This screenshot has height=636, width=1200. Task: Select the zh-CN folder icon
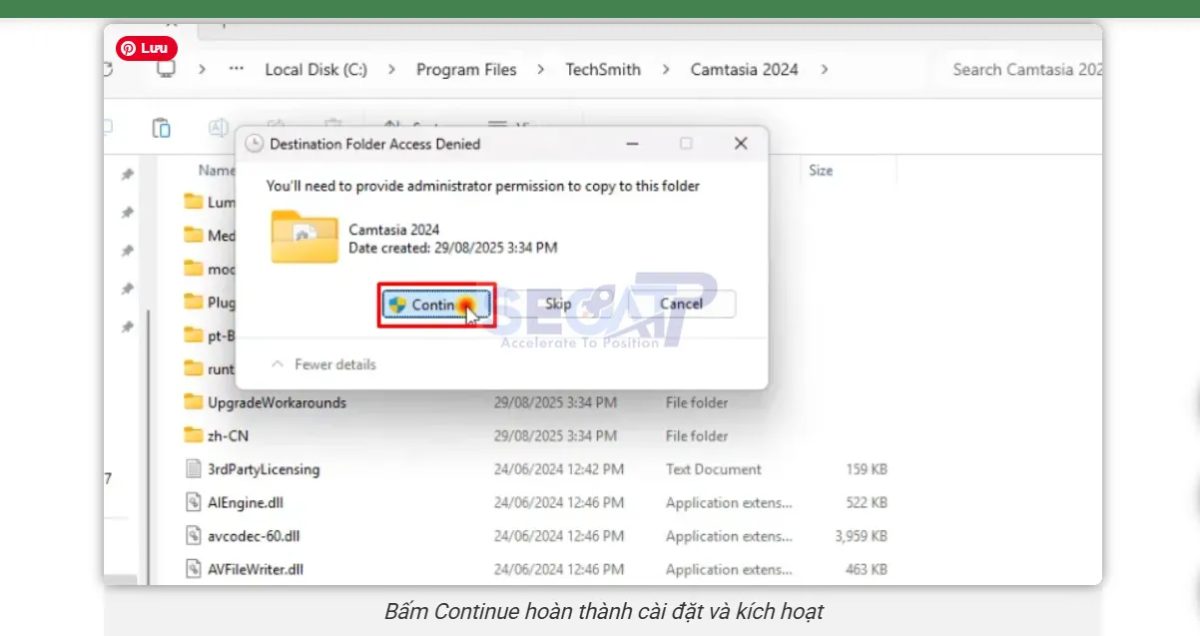tap(196, 435)
